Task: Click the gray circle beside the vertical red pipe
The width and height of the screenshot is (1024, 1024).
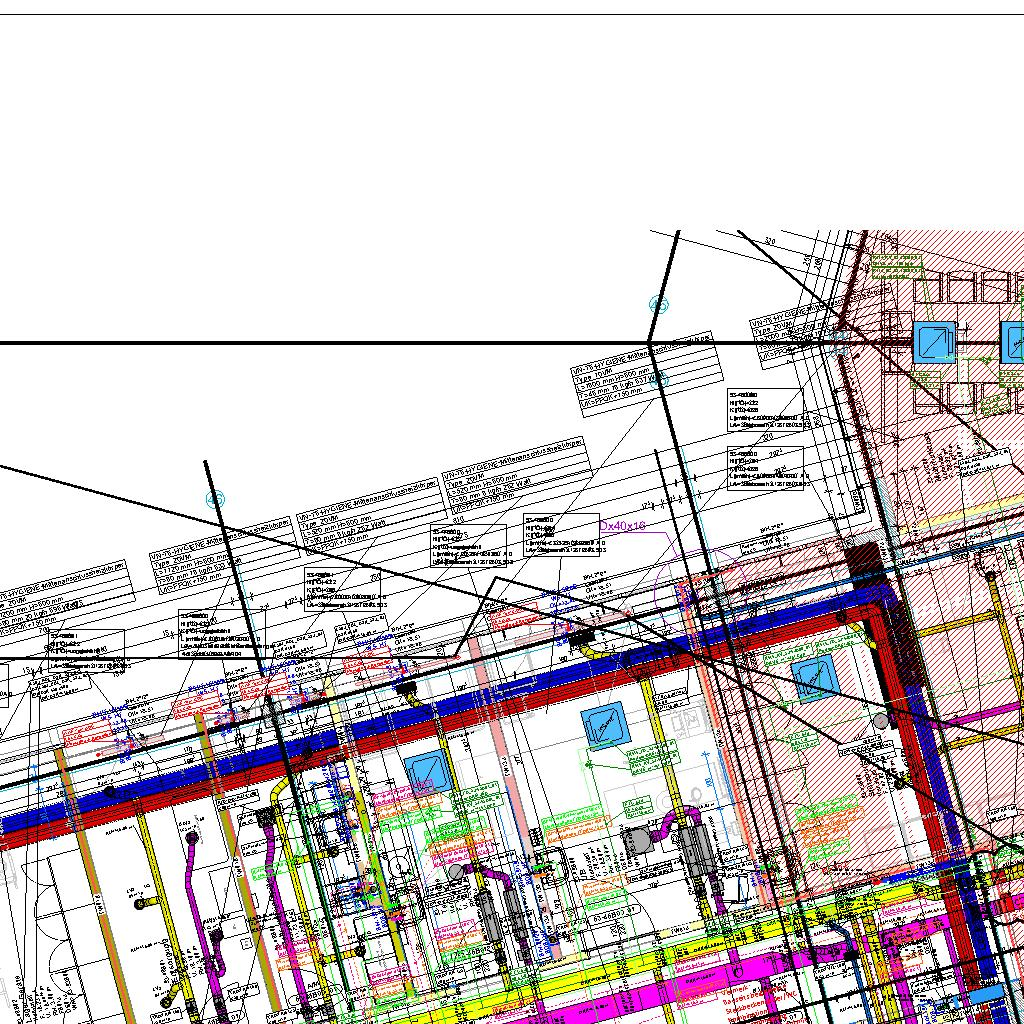Action: [881, 720]
